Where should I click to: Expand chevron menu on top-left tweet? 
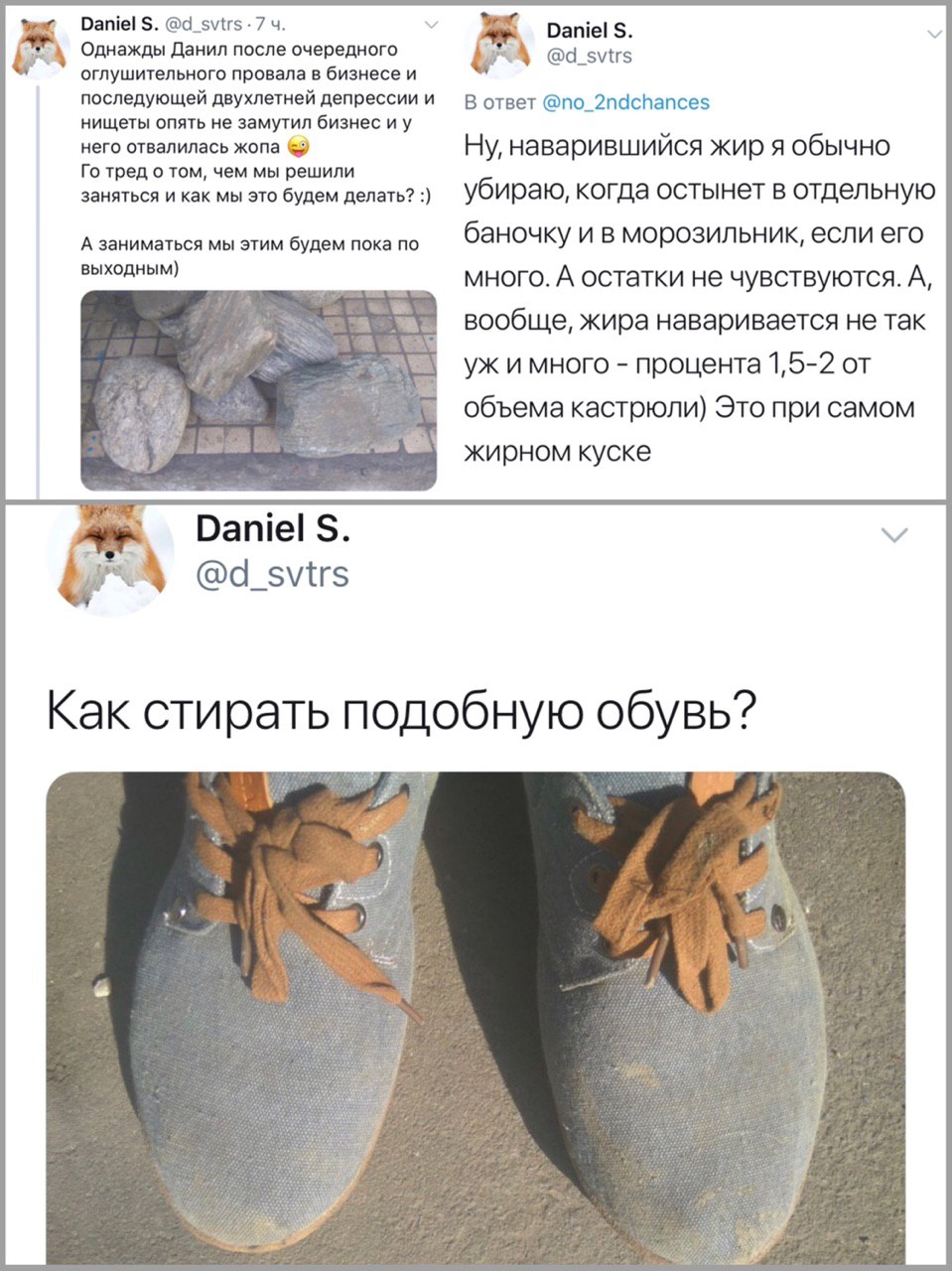429,25
